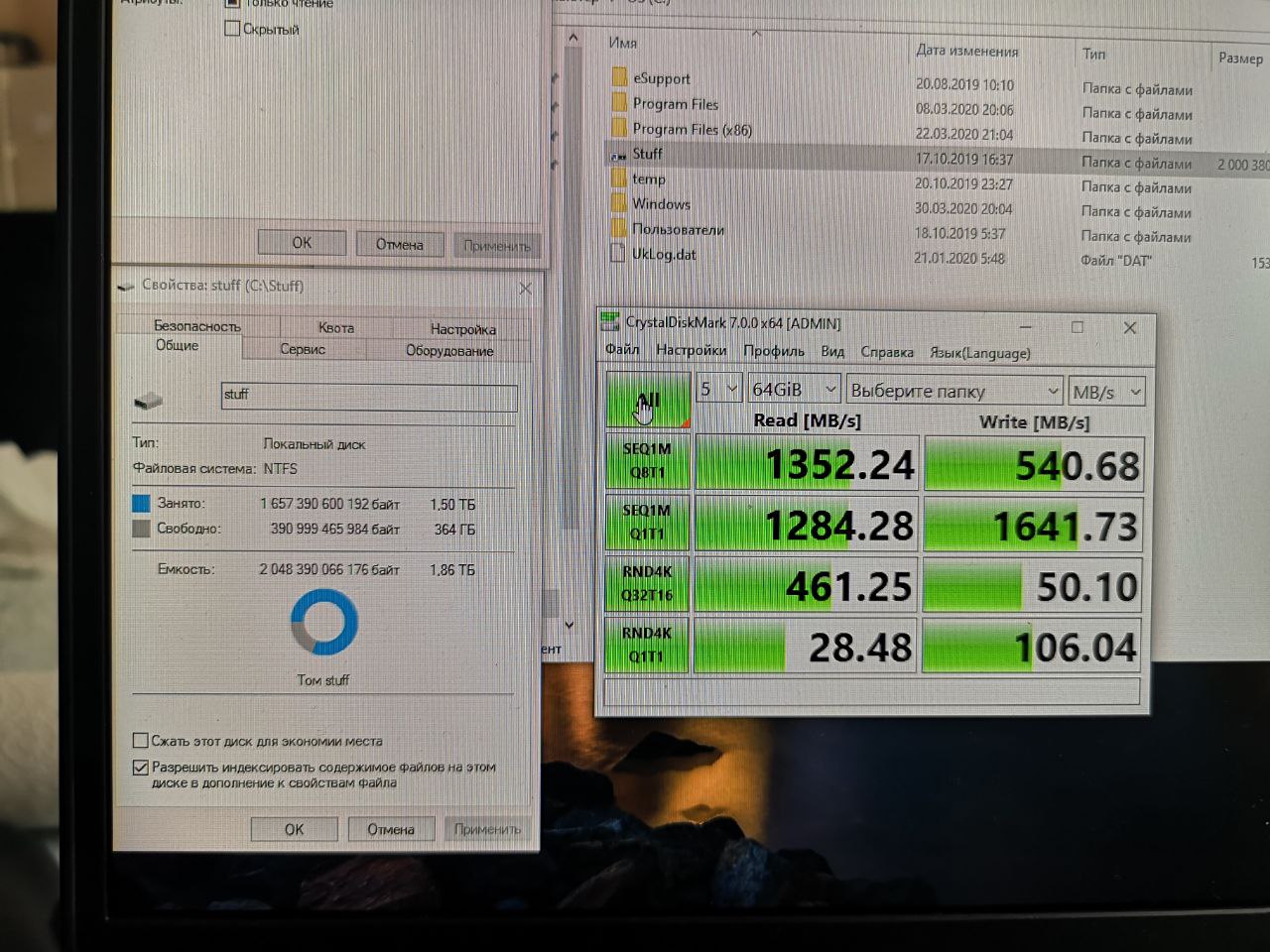Click Program Files folder icon
Screen dimensions: 1270x952
coord(619,102)
